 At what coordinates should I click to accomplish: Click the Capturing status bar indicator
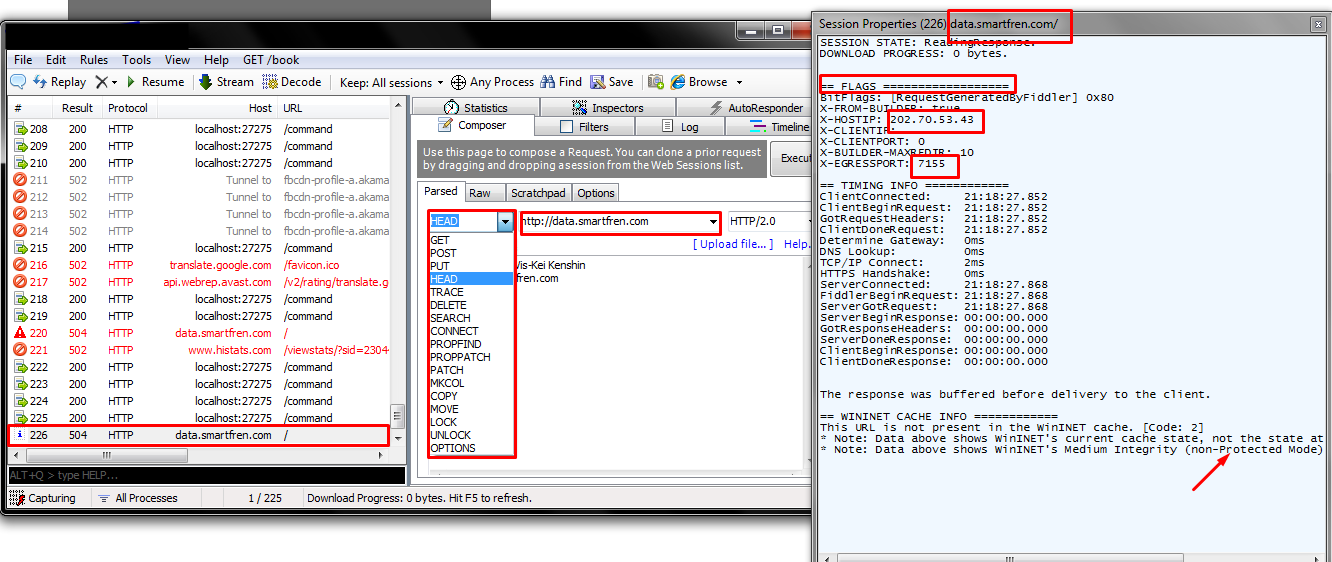(x=44, y=498)
